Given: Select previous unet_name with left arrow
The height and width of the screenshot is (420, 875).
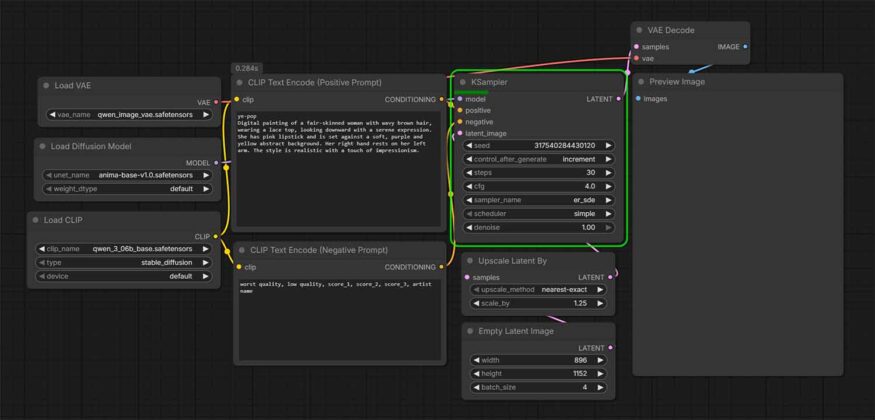Looking at the screenshot, I should [49, 175].
